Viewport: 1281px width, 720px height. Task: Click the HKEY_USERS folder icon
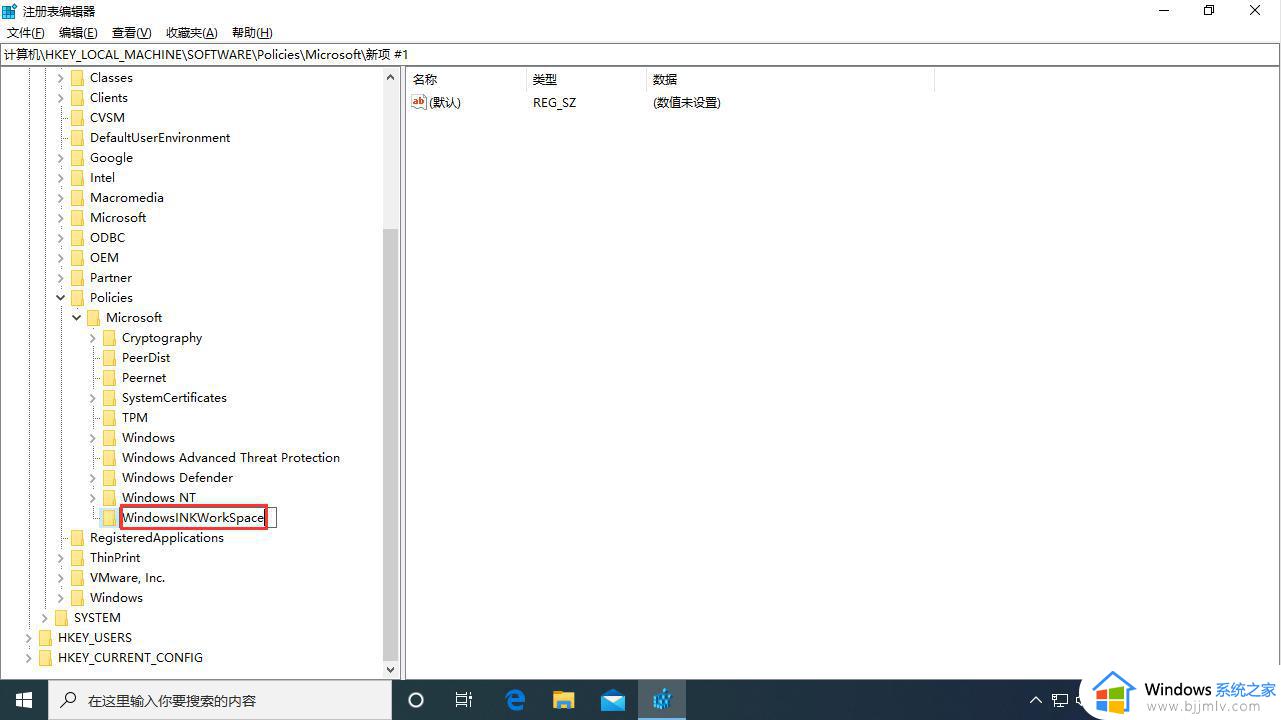pos(45,638)
